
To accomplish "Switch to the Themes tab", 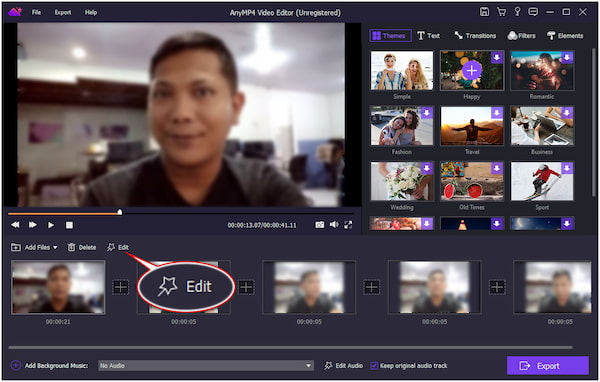I will (390, 36).
